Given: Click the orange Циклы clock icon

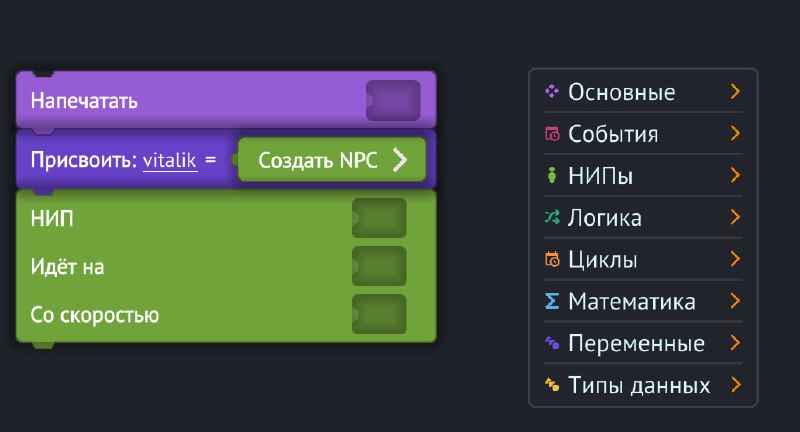Looking at the screenshot, I should coord(552,259).
